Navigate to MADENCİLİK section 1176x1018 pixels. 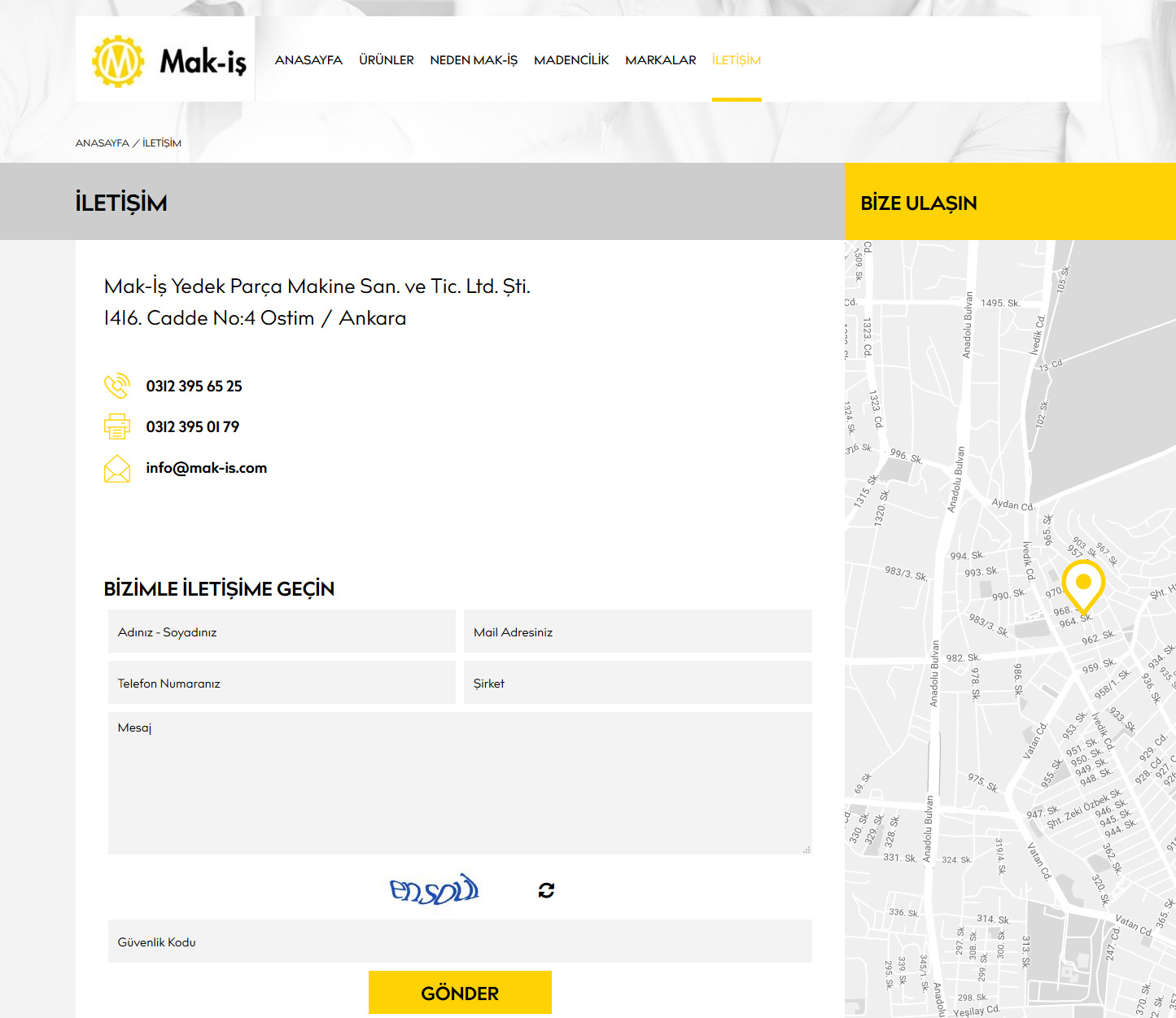point(571,60)
